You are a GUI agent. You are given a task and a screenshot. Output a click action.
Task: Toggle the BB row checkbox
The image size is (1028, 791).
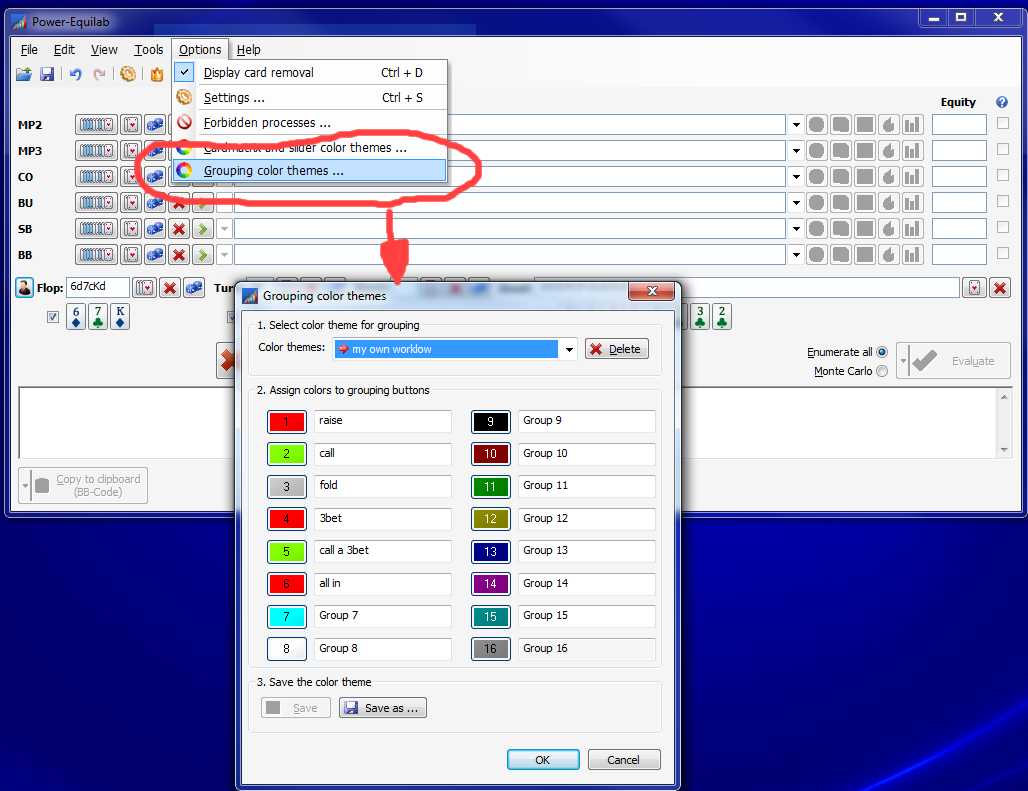[x=1003, y=253]
